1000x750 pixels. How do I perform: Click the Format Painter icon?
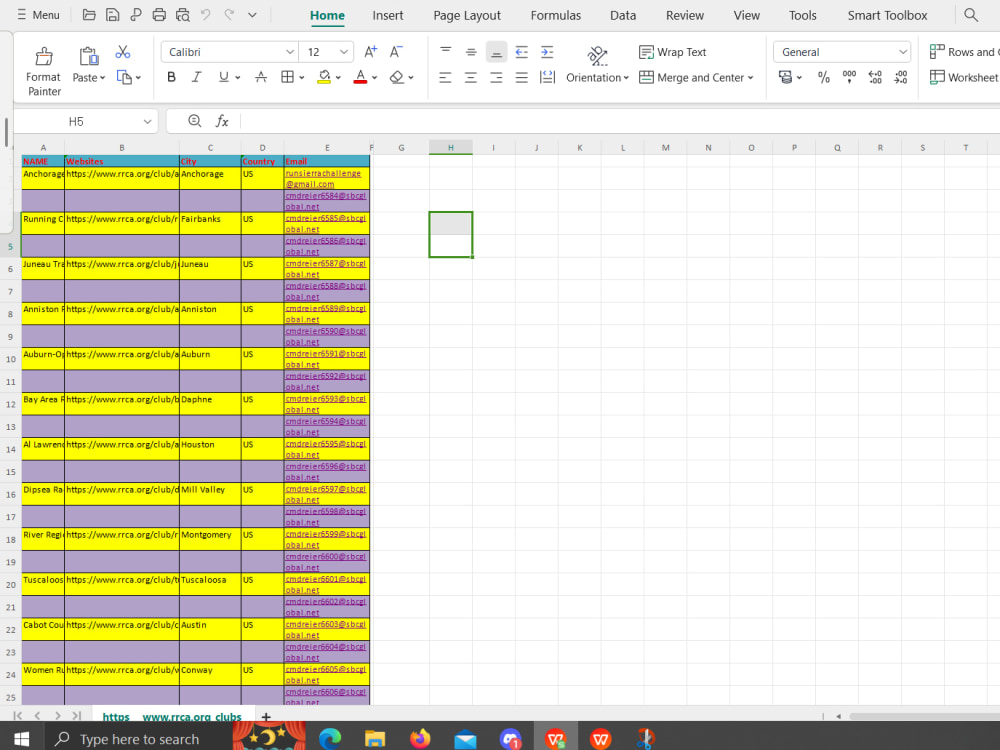(44, 56)
